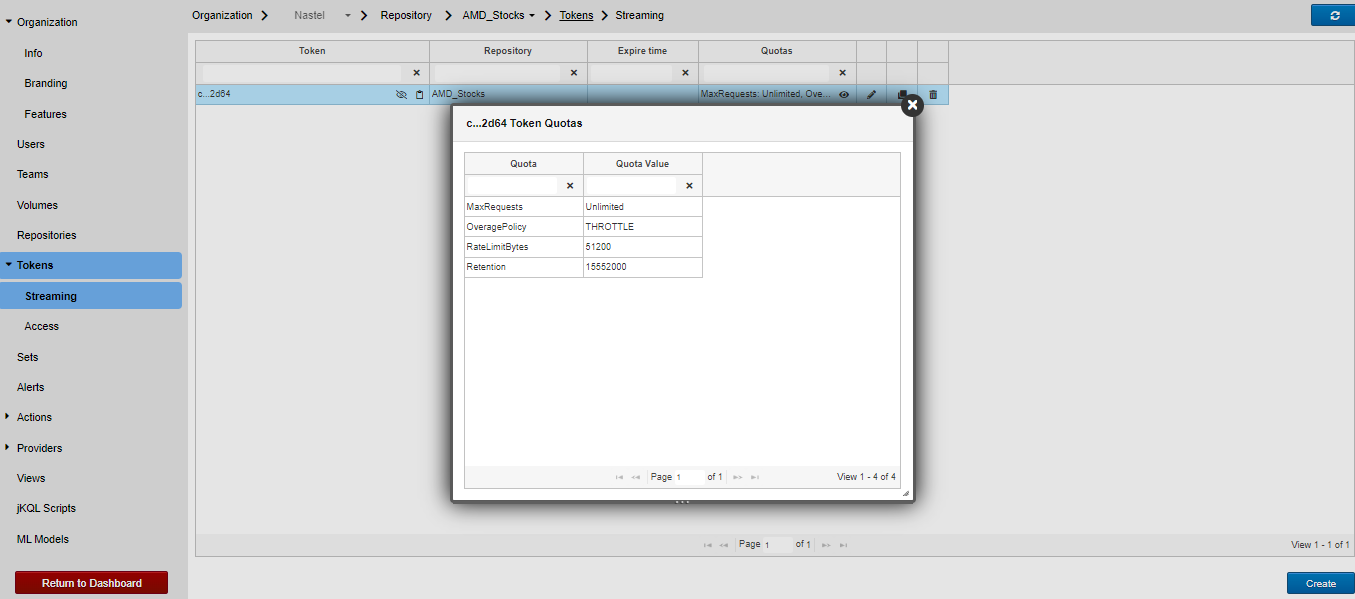View quotas eye icon in token row
Screen dimensions: 1355x599
click(x=843, y=95)
